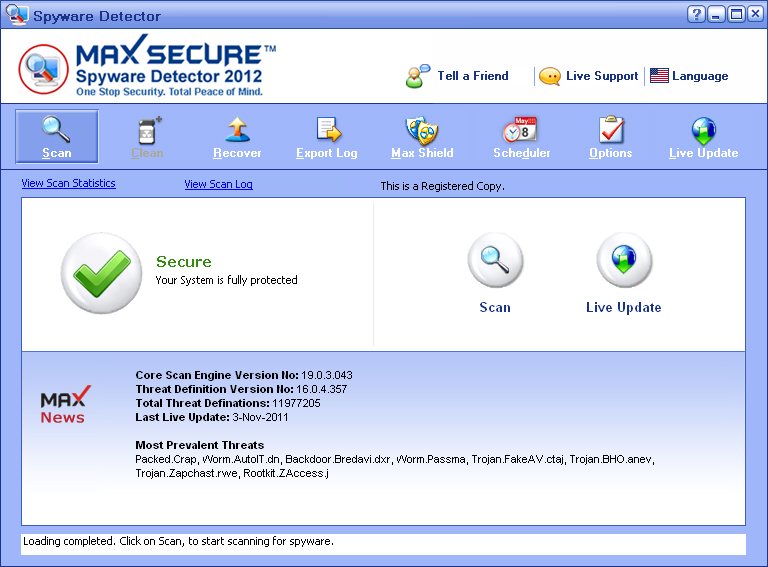Click the Language flag icon

click(659, 75)
